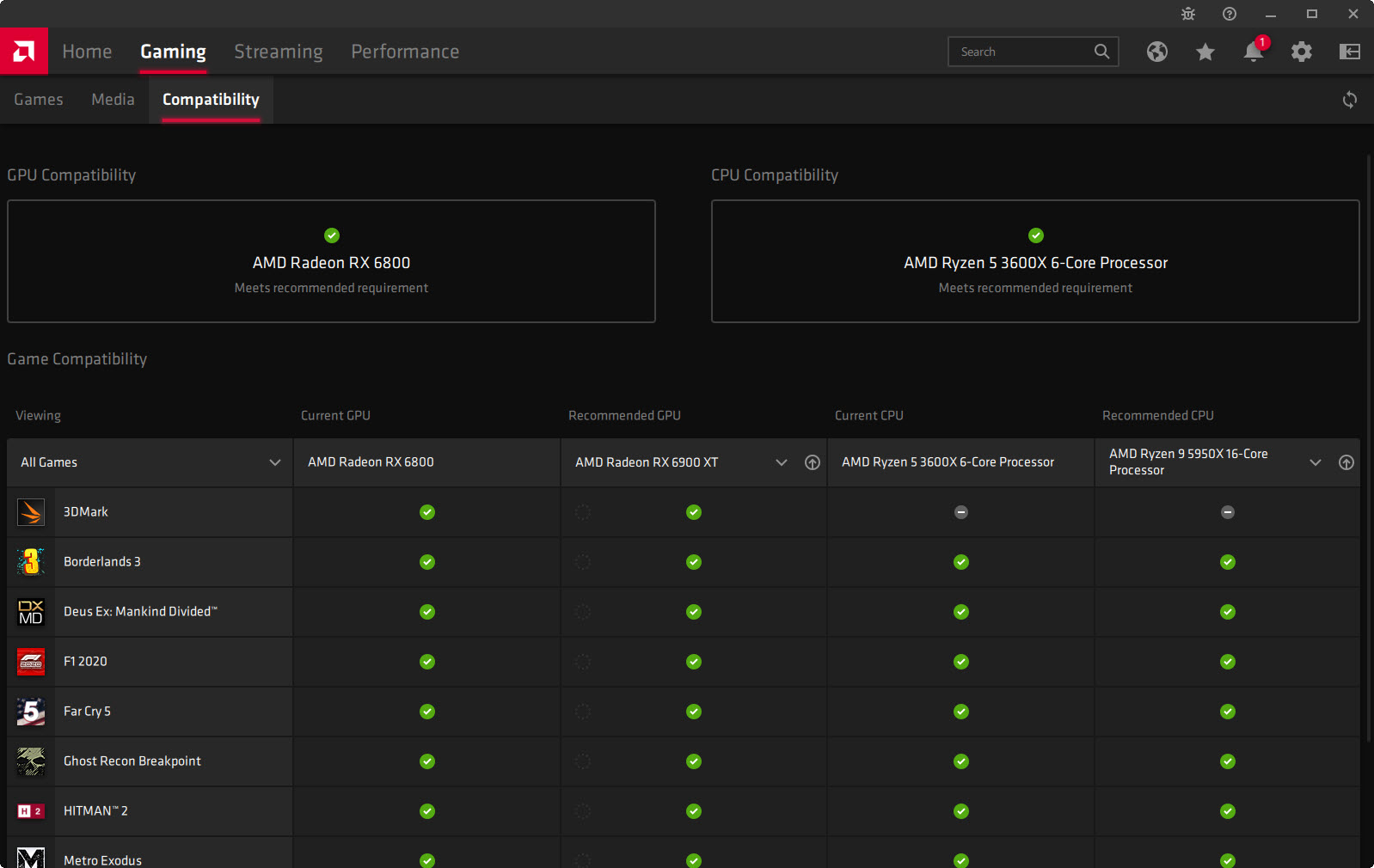Open settings gear icon
Screen dimensions: 1374x868
(x=1301, y=52)
